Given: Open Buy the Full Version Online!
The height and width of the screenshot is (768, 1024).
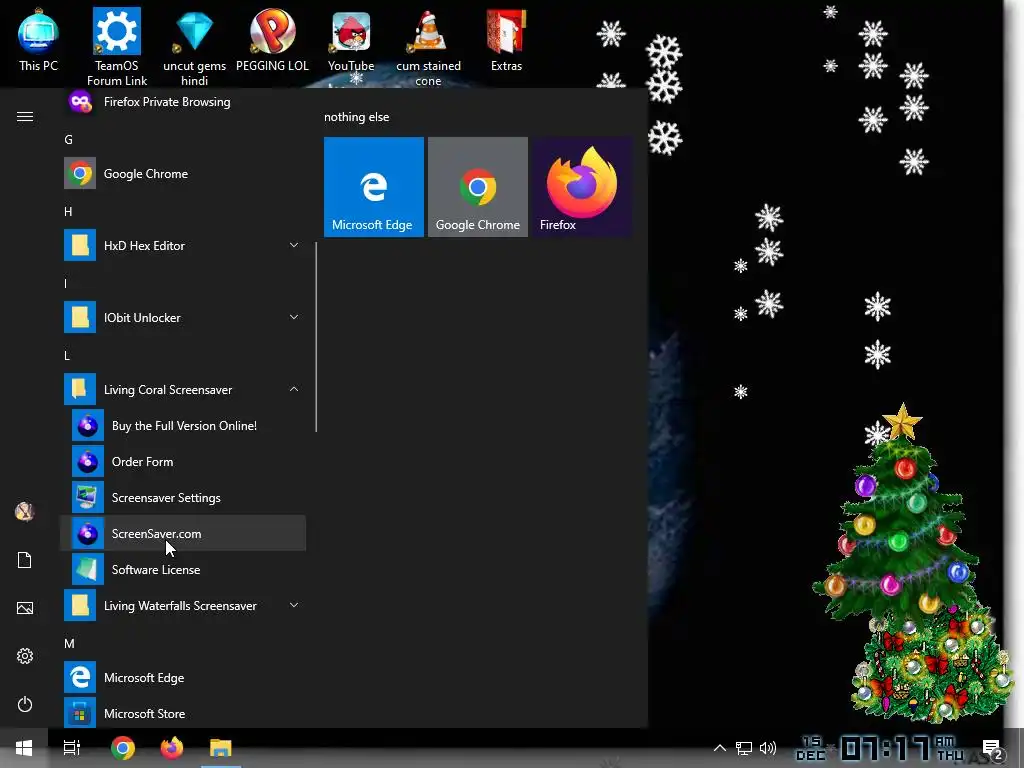Looking at the screenshot, I should (x=183, y=426).
